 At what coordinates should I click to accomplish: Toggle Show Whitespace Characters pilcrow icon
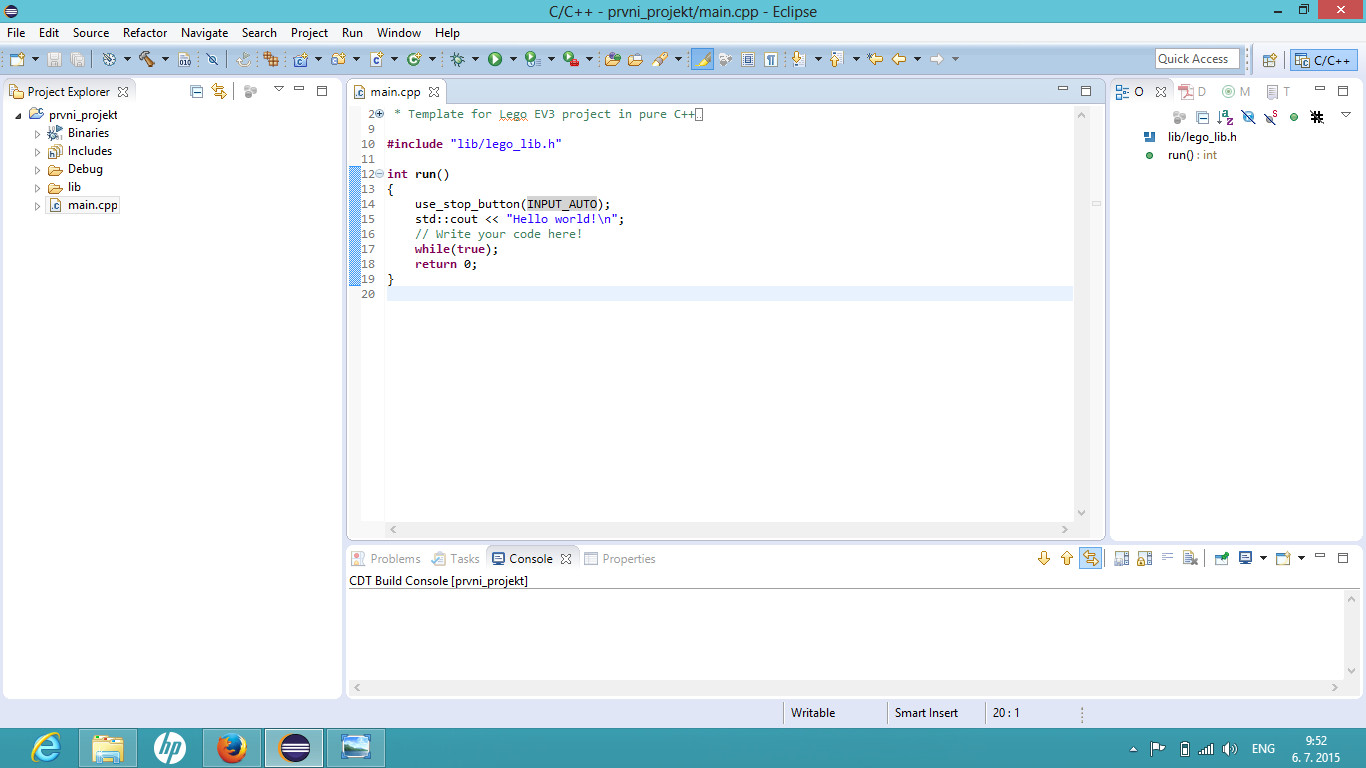[x=771, y=60]
